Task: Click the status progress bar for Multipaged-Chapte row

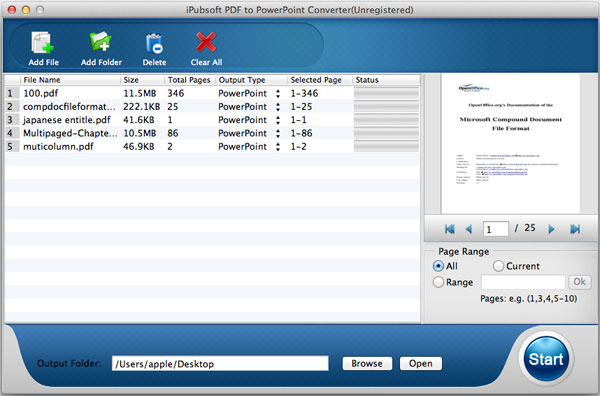Action: coord(386,134)
